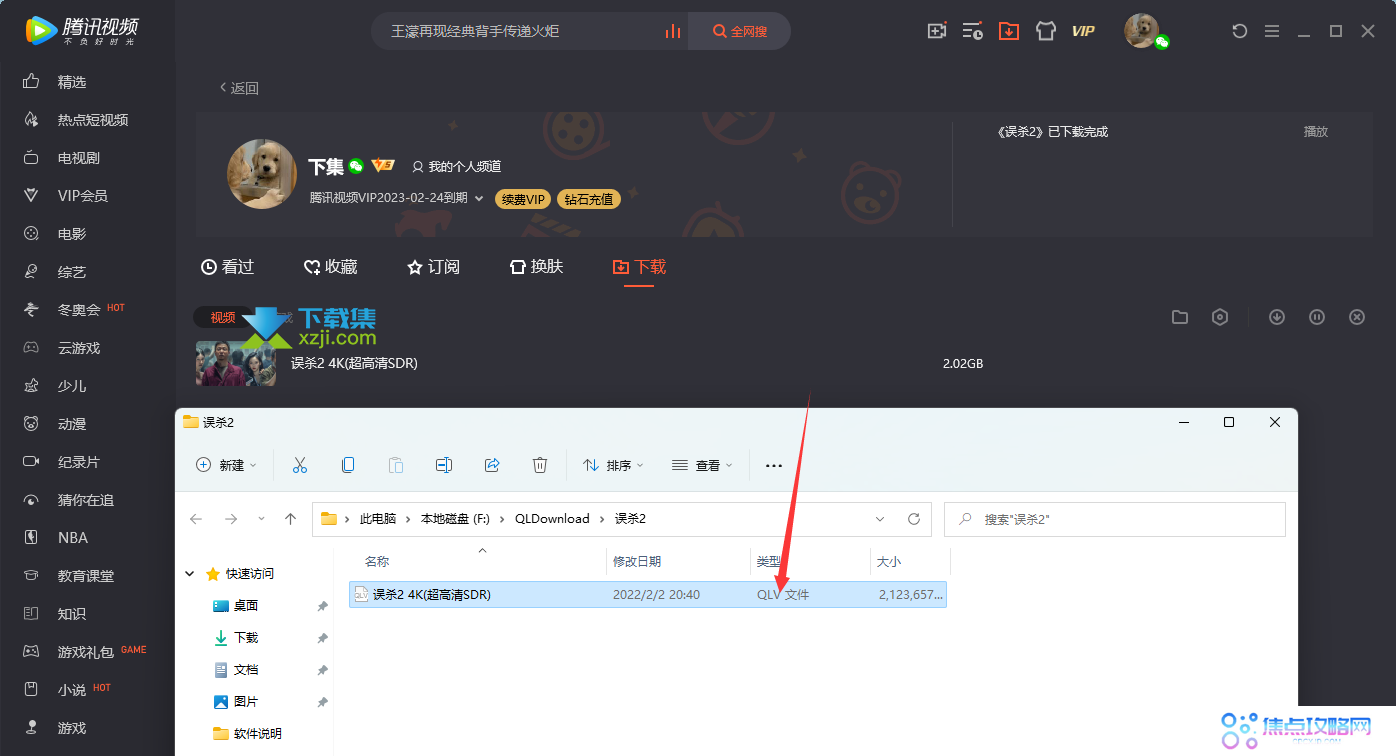Open 小说 sidebar entry

click(x=72, y=690)
